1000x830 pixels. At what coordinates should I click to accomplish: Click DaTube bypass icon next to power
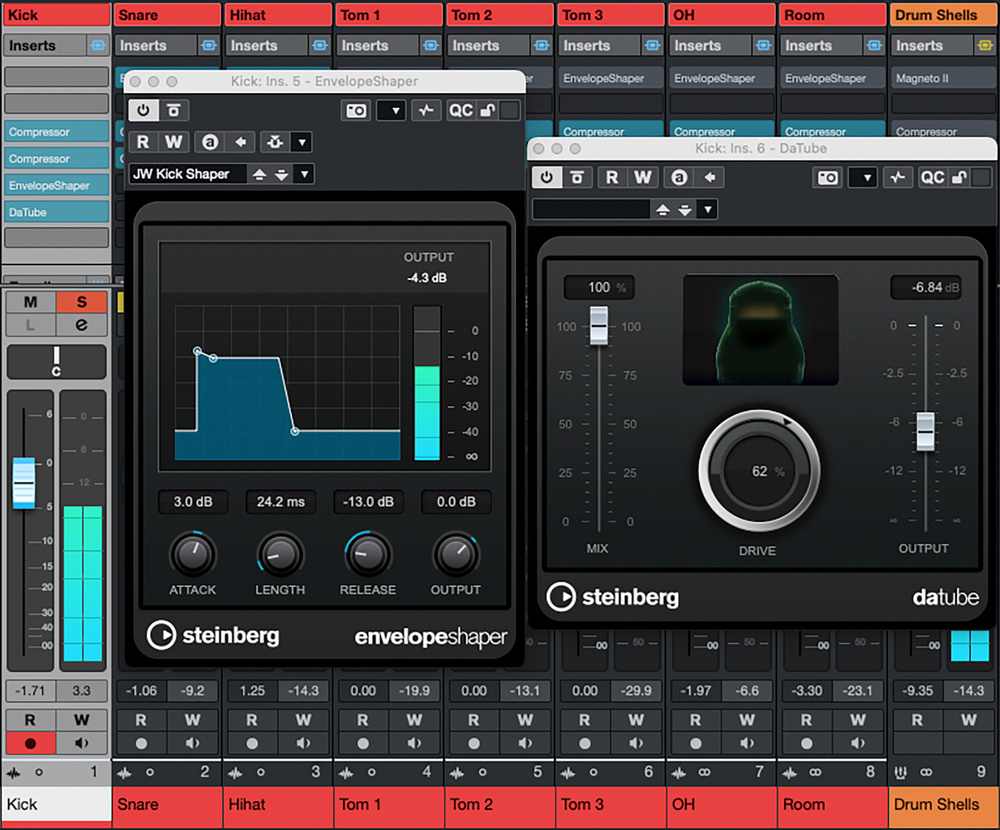[x=577, y=177]
